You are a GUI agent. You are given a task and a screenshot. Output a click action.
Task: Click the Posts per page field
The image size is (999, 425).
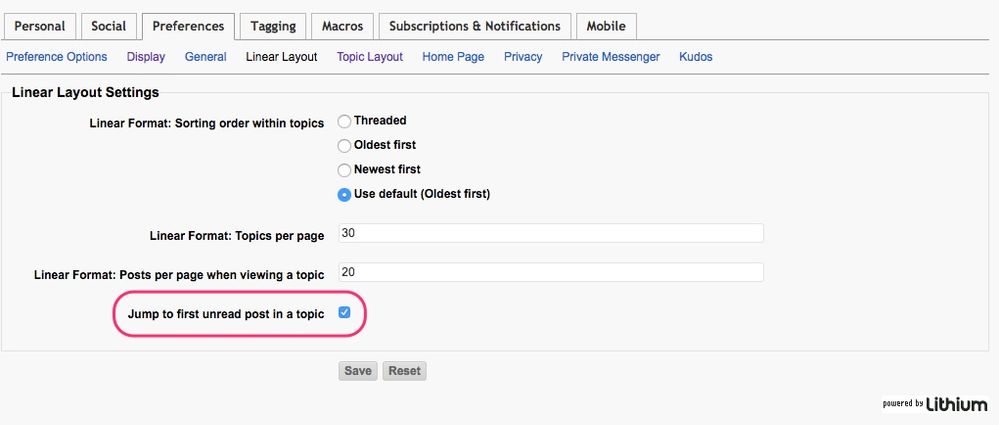point(551,273)
